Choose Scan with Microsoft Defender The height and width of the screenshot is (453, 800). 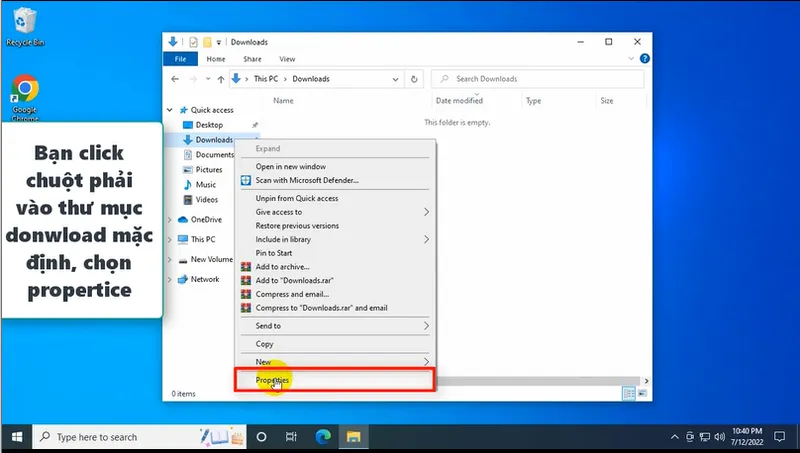pos(335,180)
